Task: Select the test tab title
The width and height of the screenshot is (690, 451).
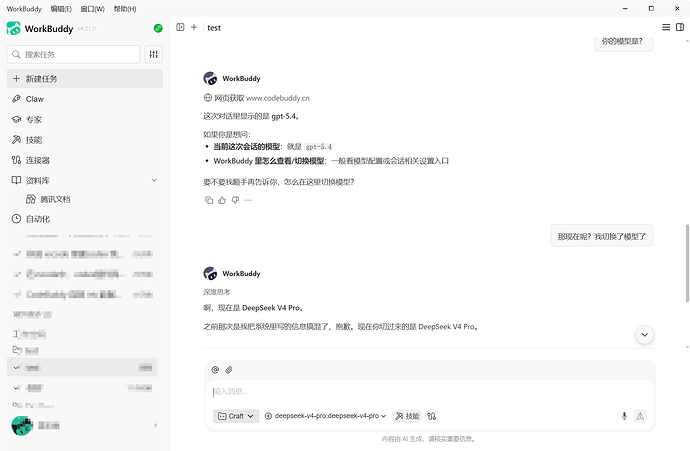Action: coord(214,28)
